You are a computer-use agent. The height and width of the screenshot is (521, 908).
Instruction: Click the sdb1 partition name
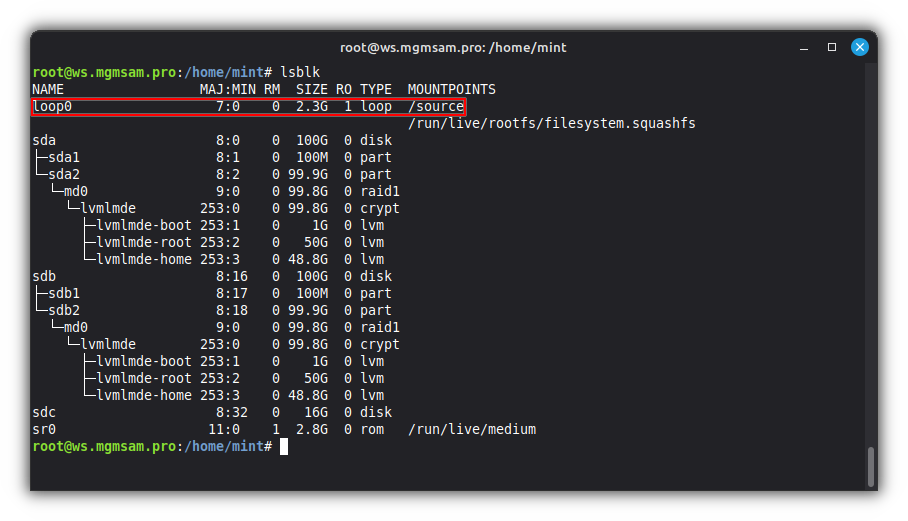[x=64, y=293]
